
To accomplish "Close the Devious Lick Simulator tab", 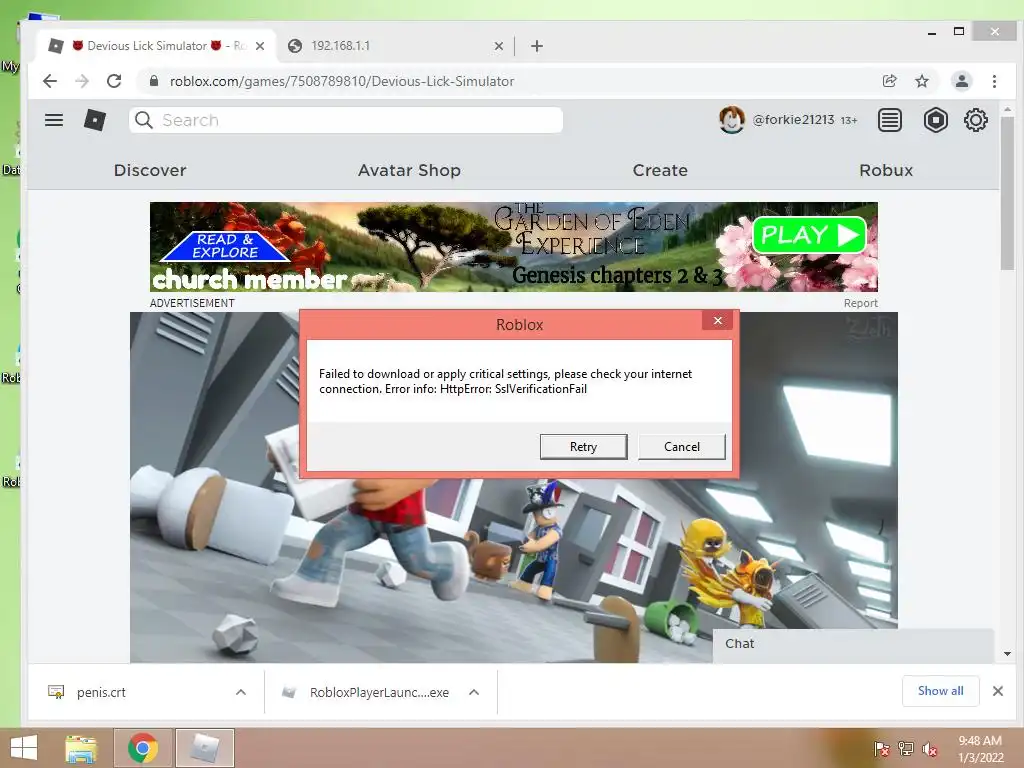I will pyautogui.click(x=260, y=46).
